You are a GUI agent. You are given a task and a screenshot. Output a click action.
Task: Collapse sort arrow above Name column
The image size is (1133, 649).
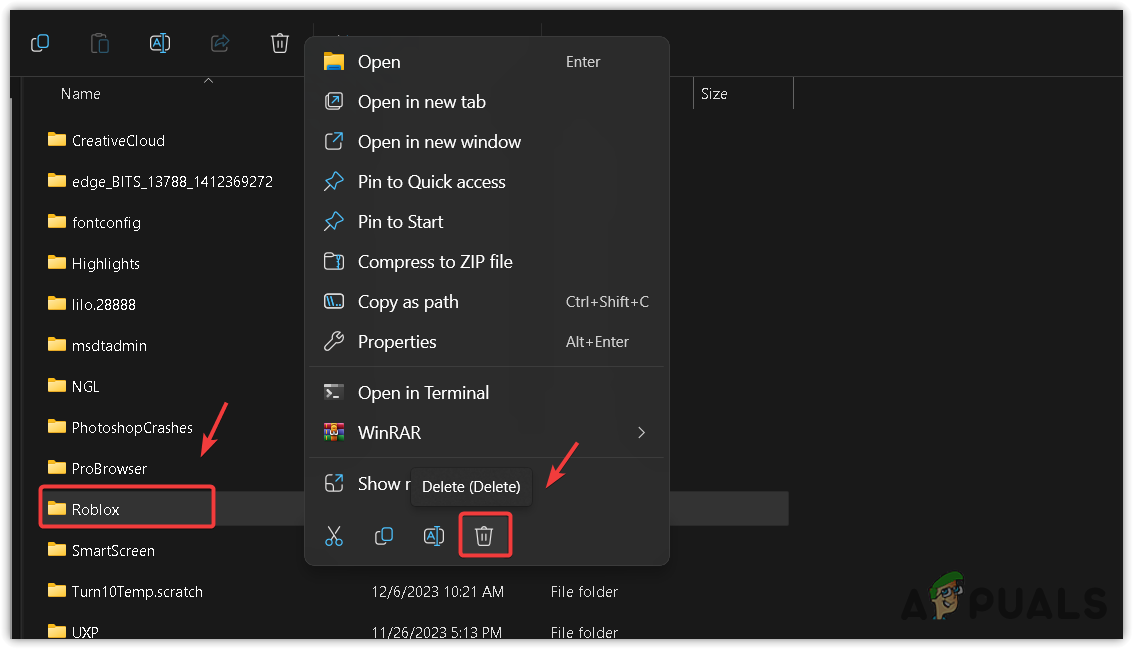point(208,80)
